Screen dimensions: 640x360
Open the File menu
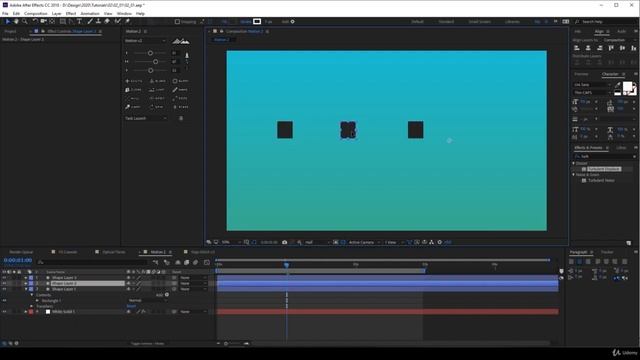pos(5,13)
